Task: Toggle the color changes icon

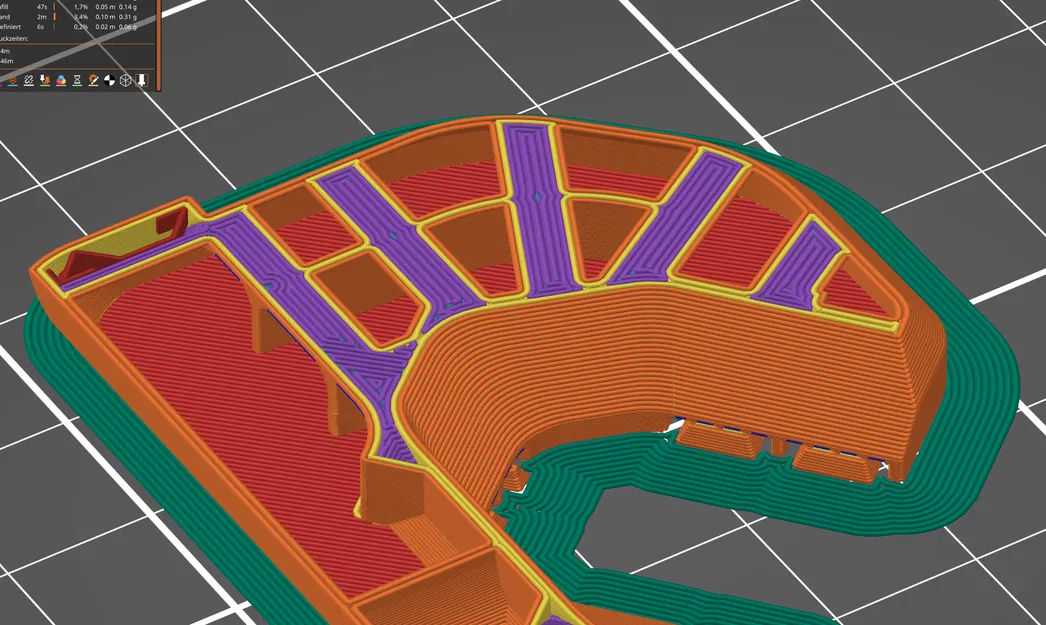Action: [x=61, y=80]
